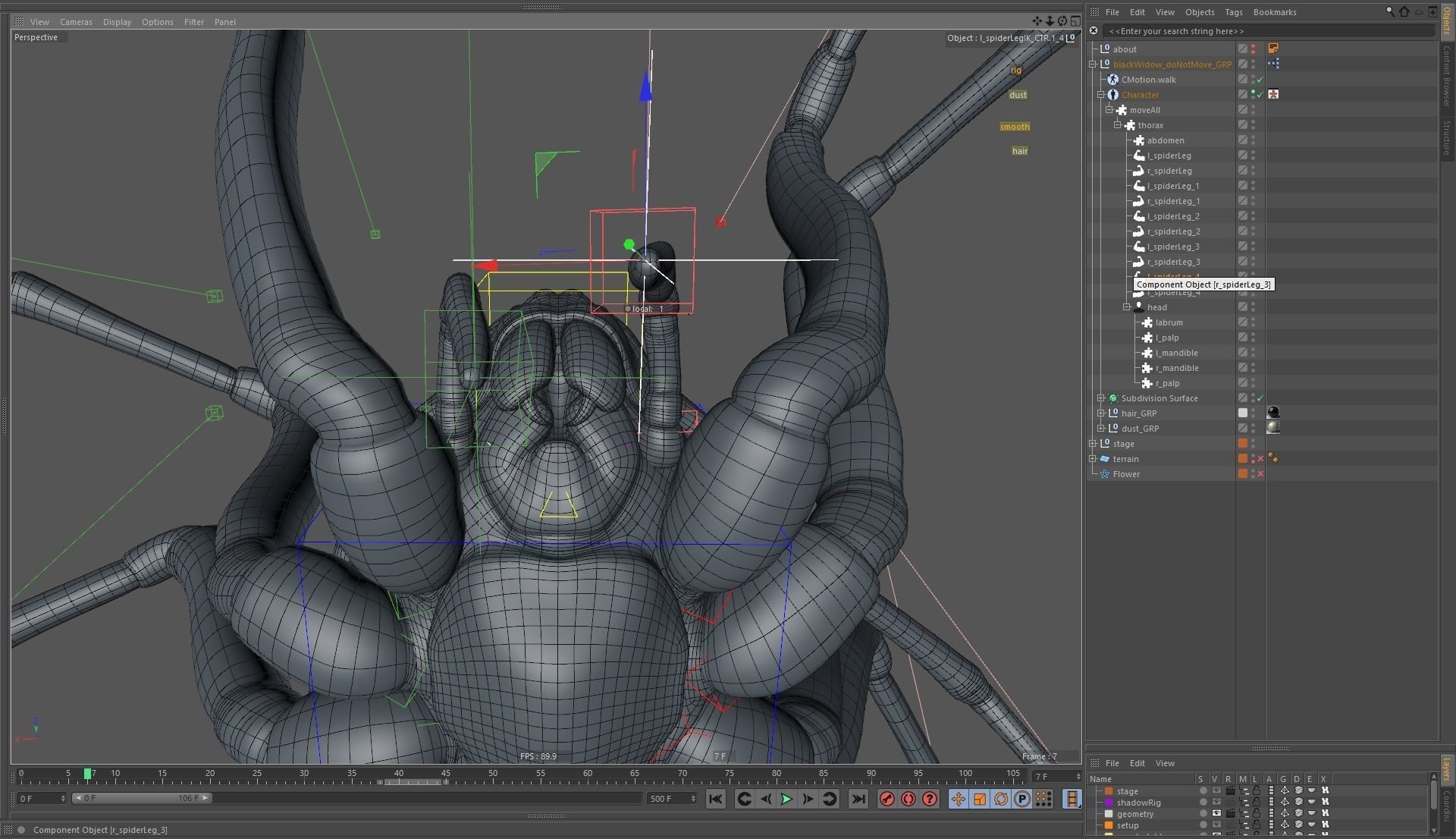Image resolution: width=1456 pixels, height=839 pixels.
Task: Click the home path icon in Object Manager
Action: [1404, 11]
